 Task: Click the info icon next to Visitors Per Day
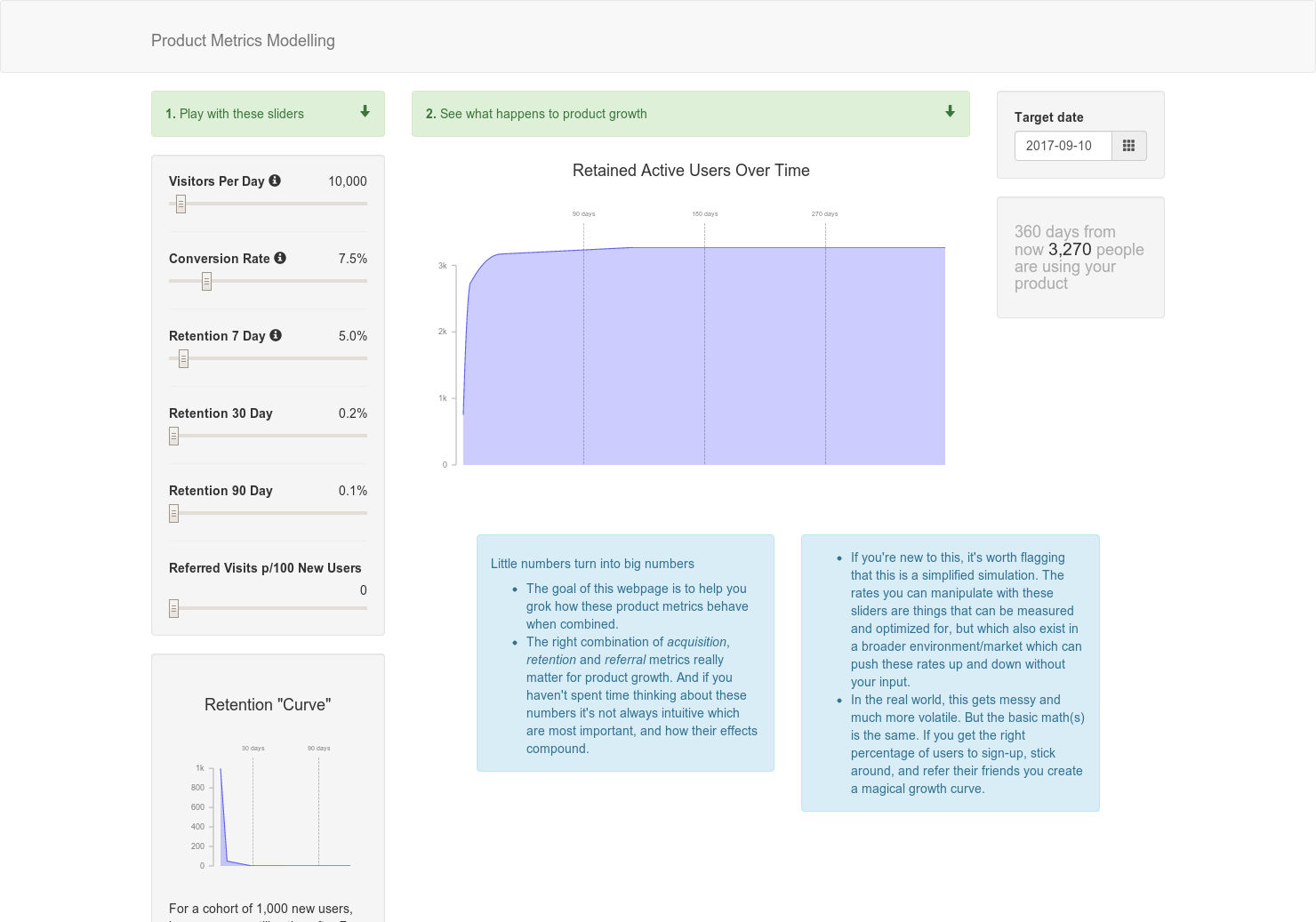point(276,180)
